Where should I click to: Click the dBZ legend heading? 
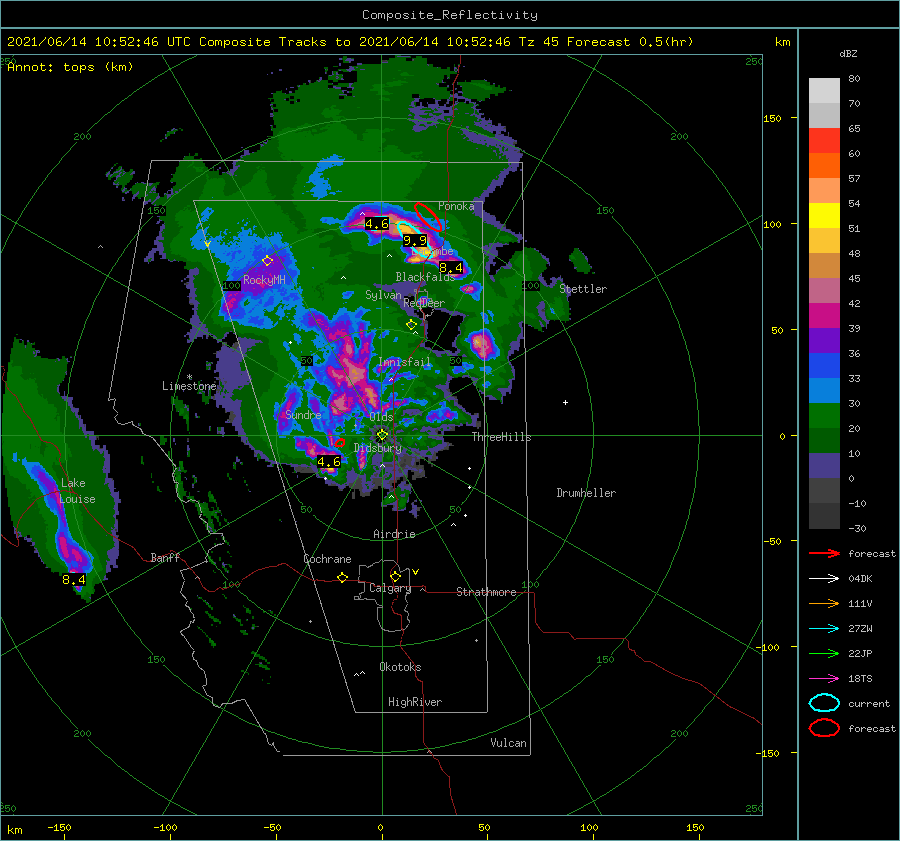pos(848,53)
